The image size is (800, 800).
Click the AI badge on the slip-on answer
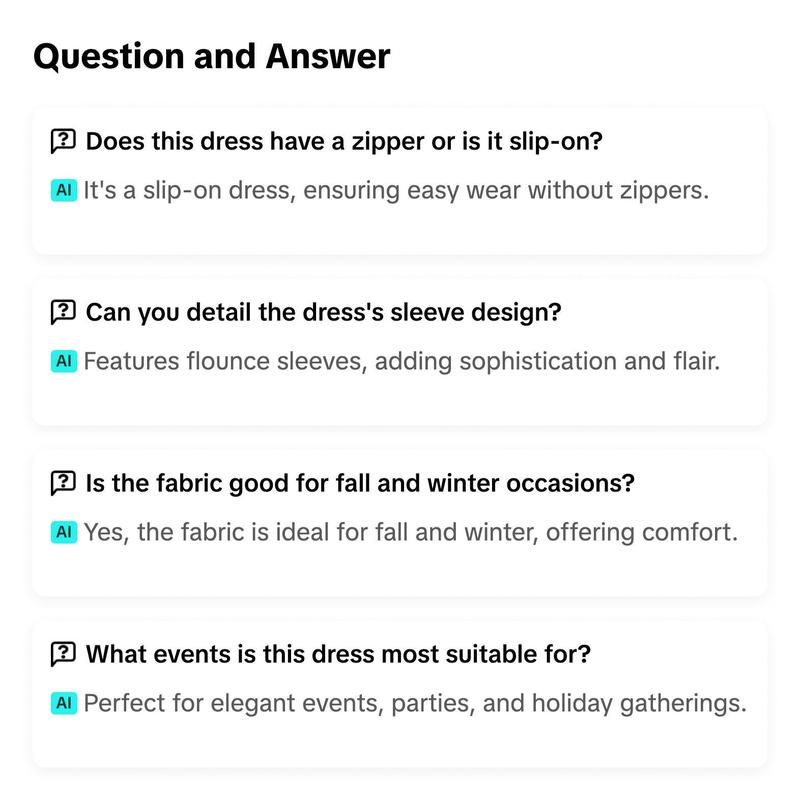[64, 190]
